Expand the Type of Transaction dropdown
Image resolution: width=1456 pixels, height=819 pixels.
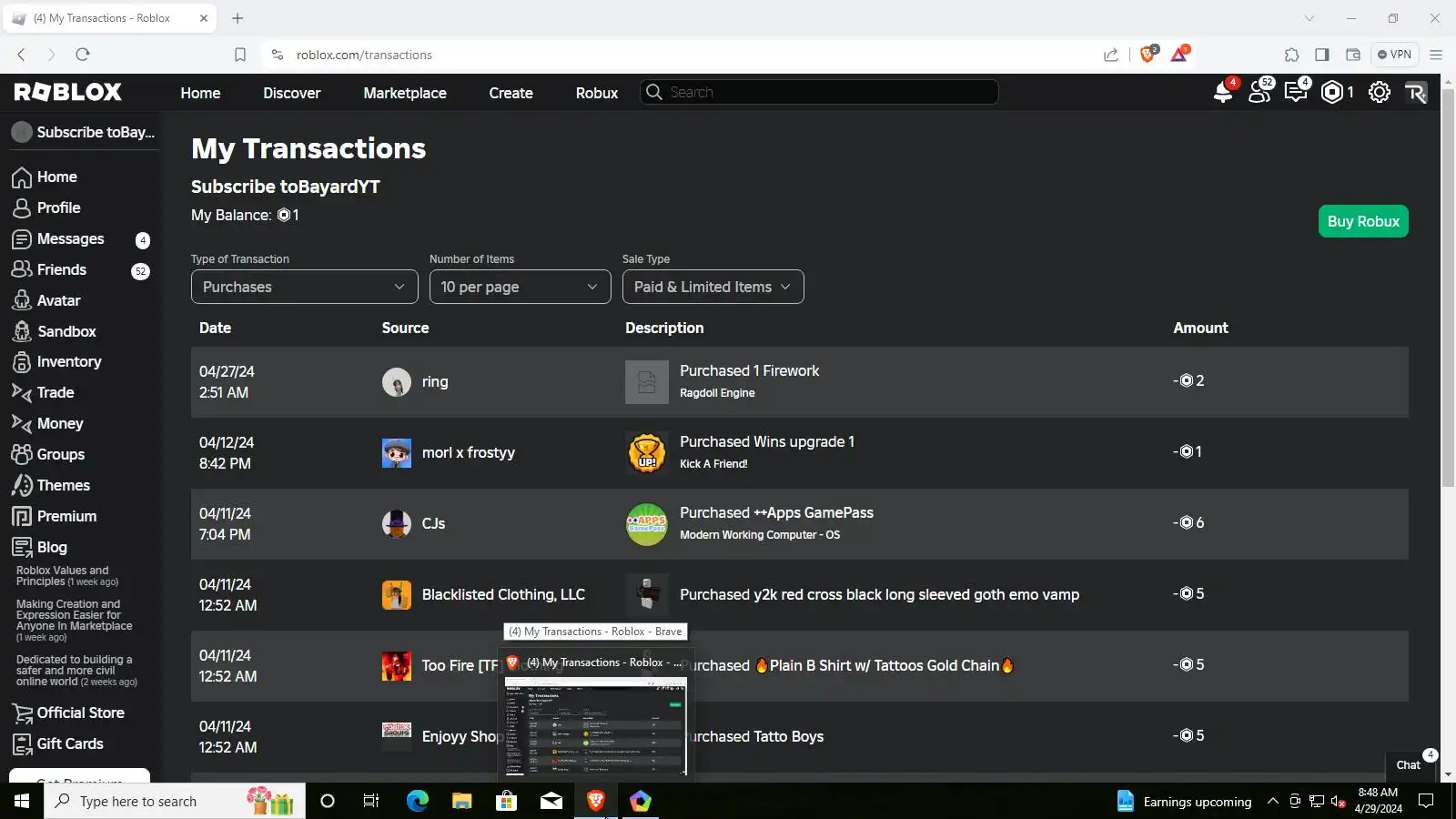305,287
